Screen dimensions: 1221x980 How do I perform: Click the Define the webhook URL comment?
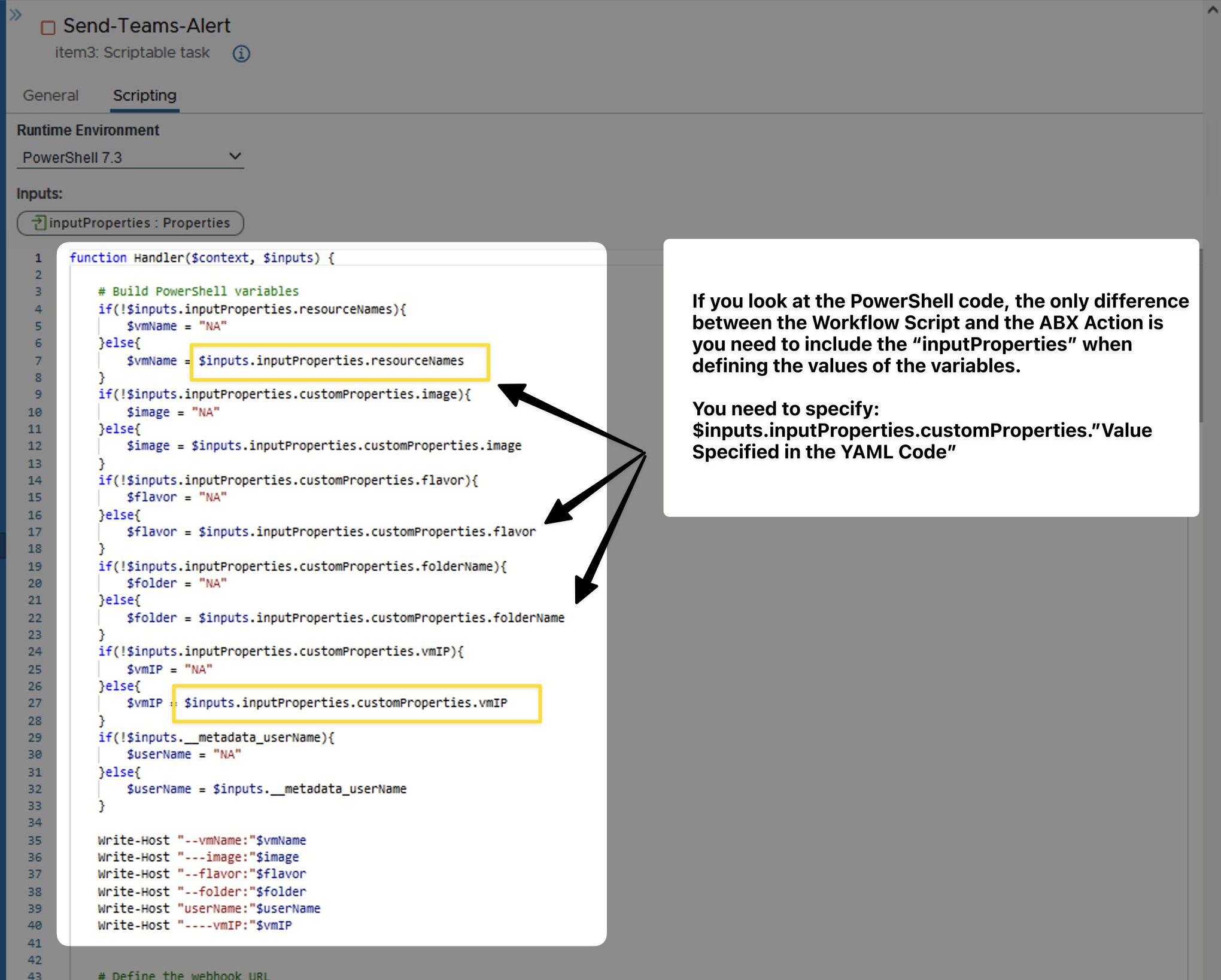point(184,975)
